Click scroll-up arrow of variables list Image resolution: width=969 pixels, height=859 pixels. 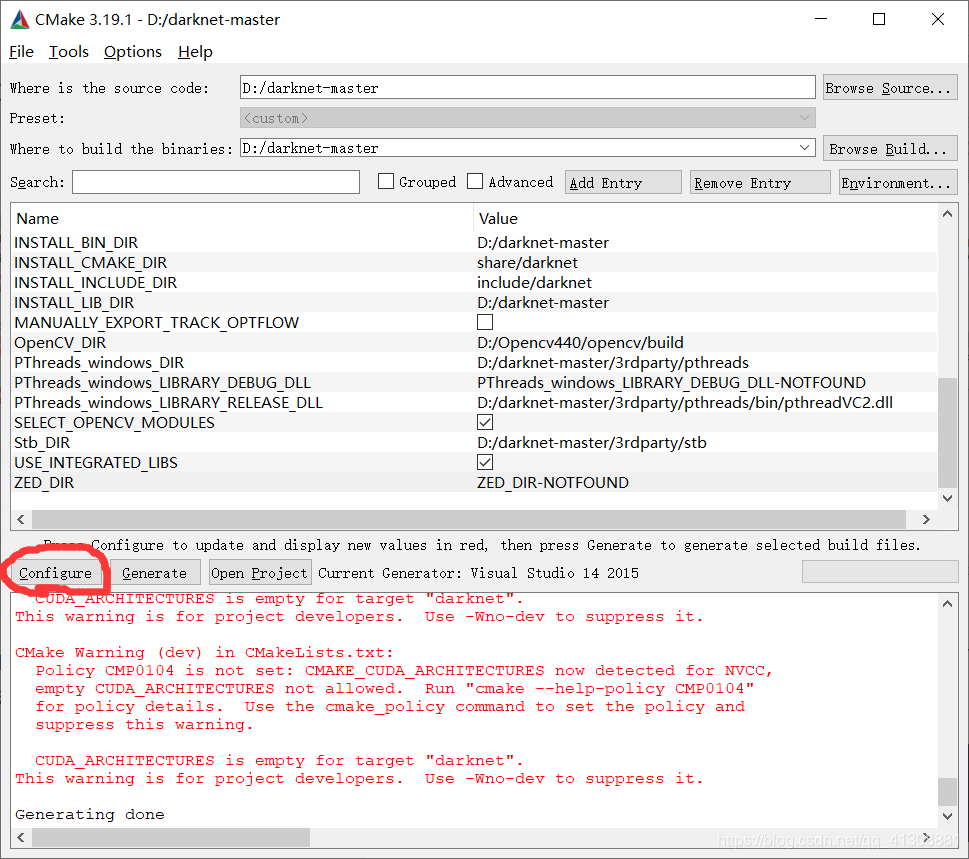tap(947, 214)
